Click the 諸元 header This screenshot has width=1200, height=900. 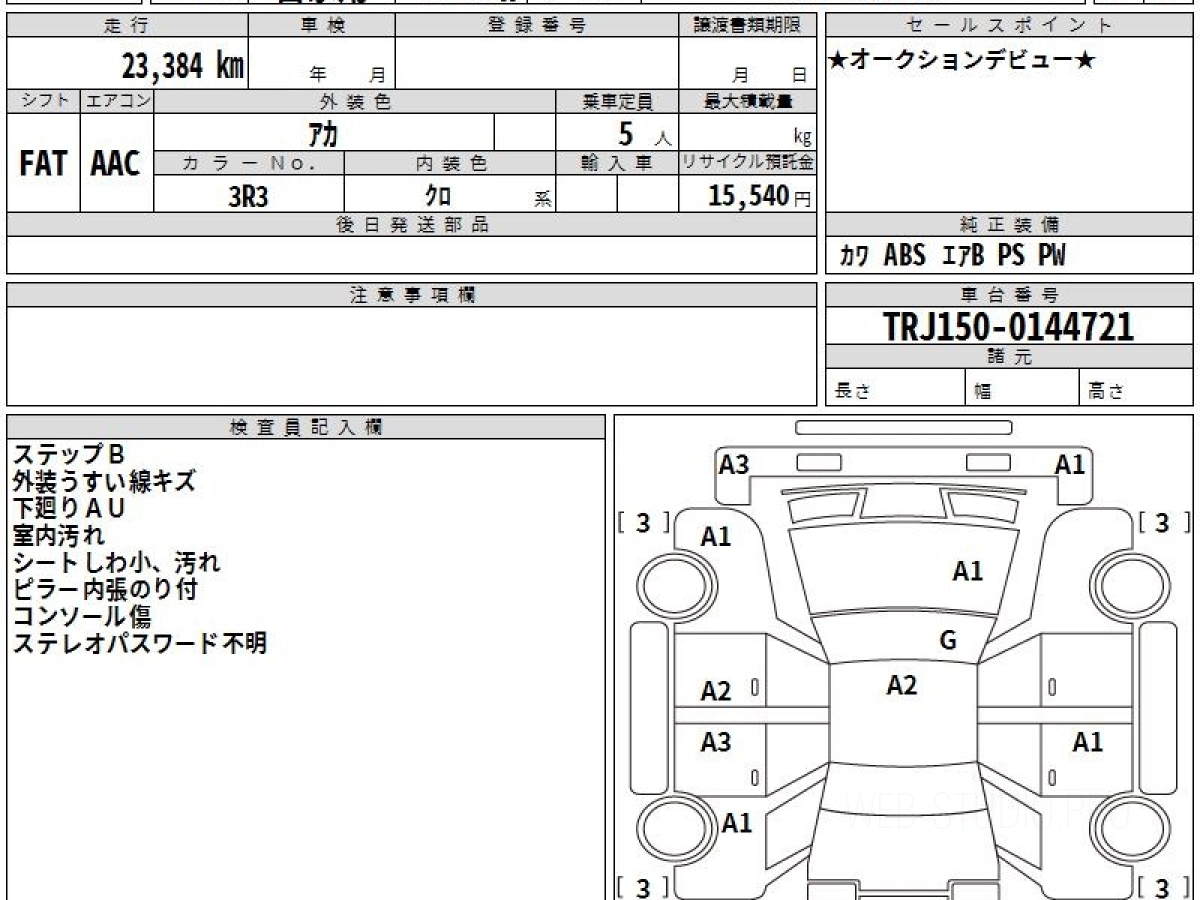pyautogui.click(x=1009, y=357)
